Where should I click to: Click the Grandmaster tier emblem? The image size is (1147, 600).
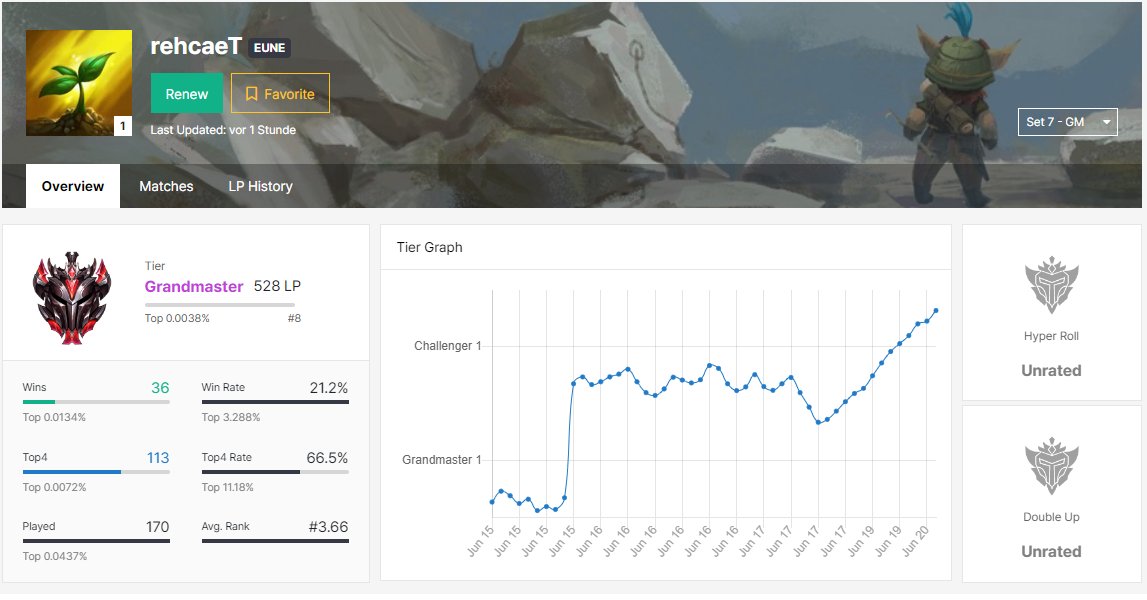tap(72, 298)
